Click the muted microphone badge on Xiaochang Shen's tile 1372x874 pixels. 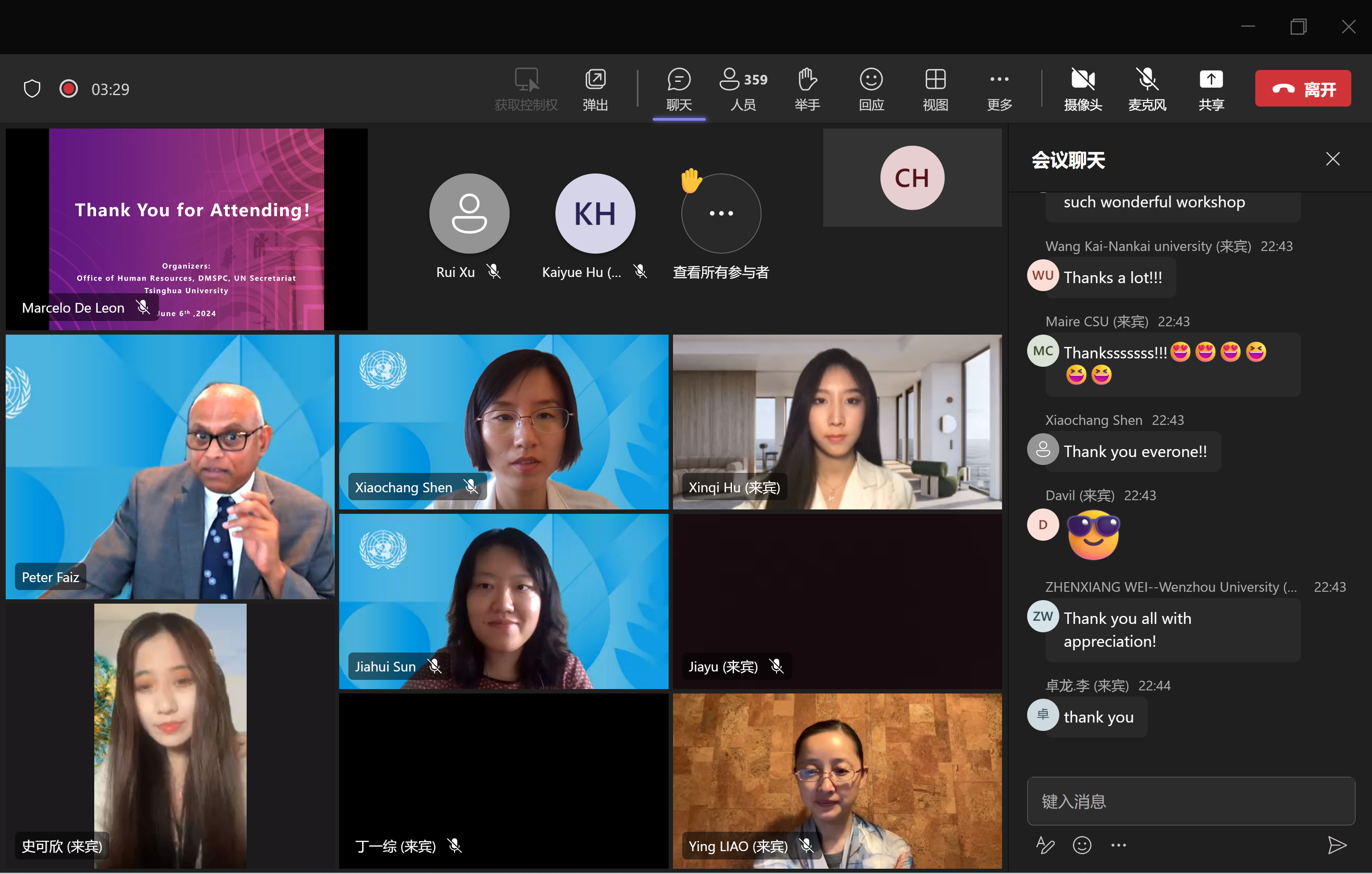tap(472, 486)
